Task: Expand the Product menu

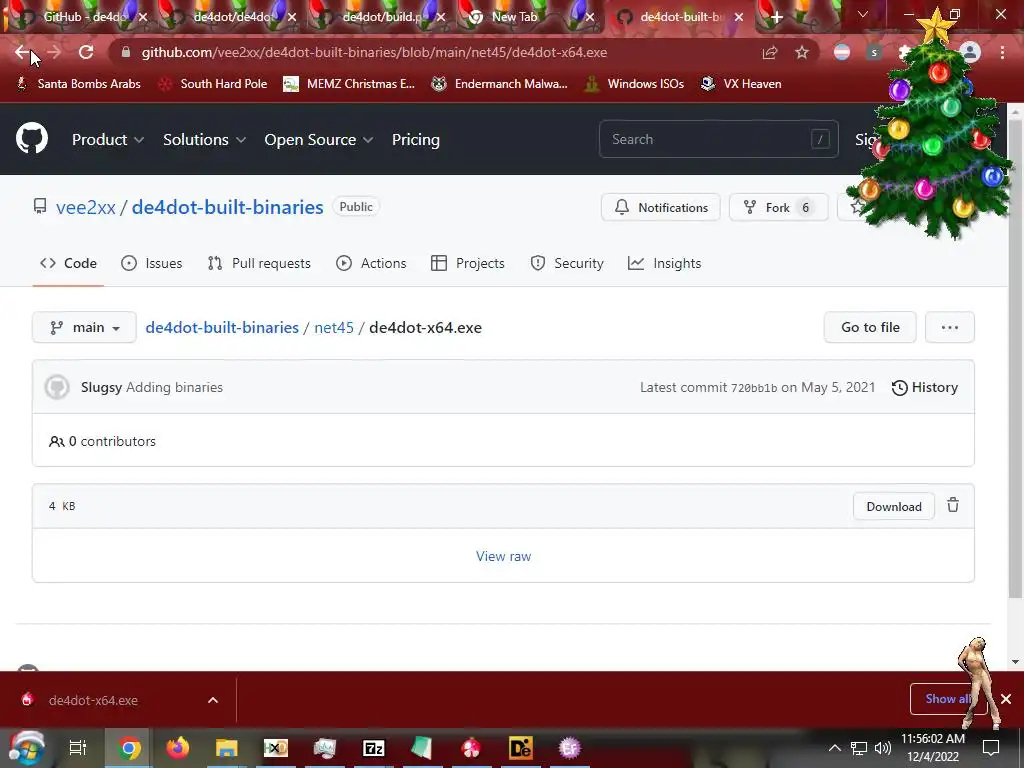Action: [108, 140]
